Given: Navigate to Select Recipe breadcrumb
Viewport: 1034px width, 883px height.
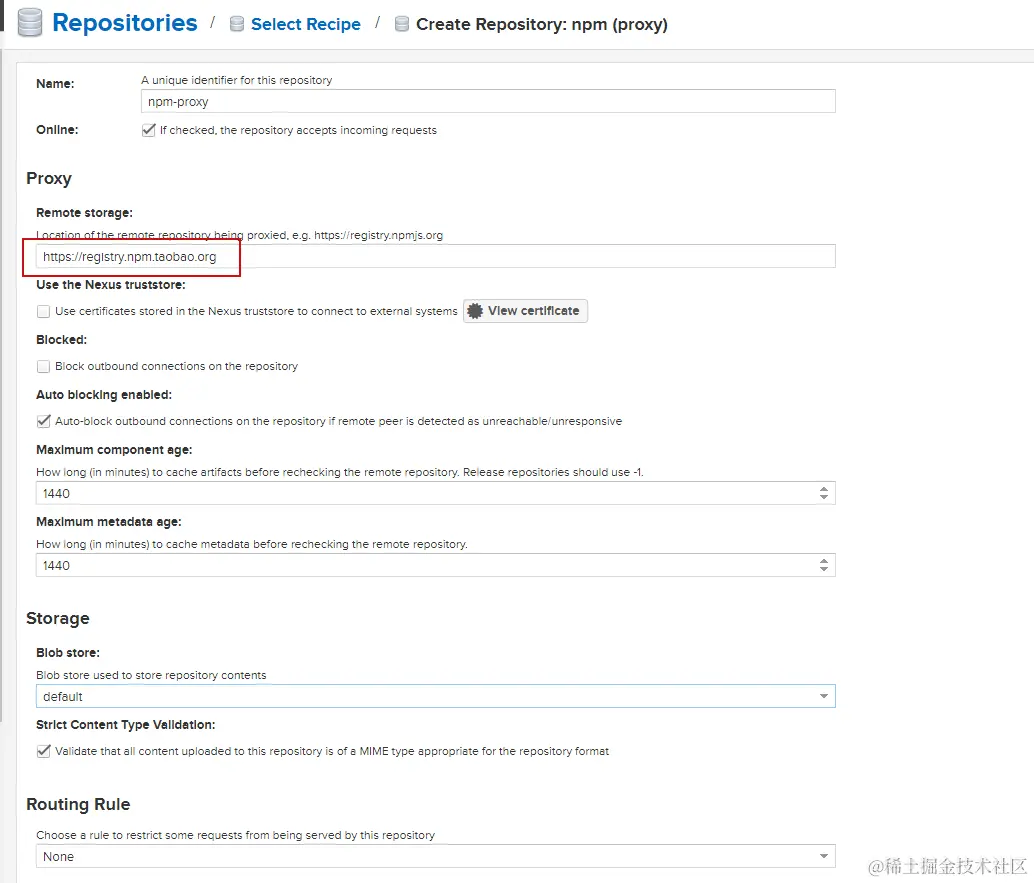Looking at the screenshot, I should (x=305, y=24).
